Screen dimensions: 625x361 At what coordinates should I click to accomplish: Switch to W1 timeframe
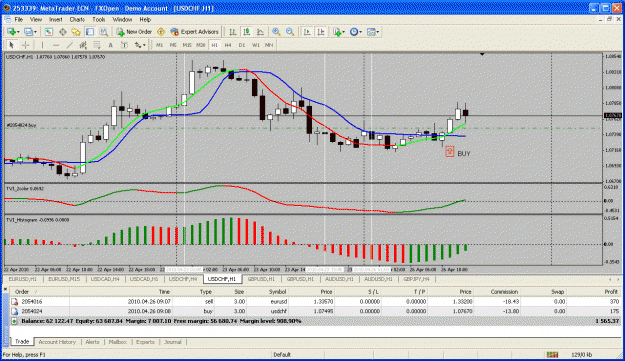[256, 45]
